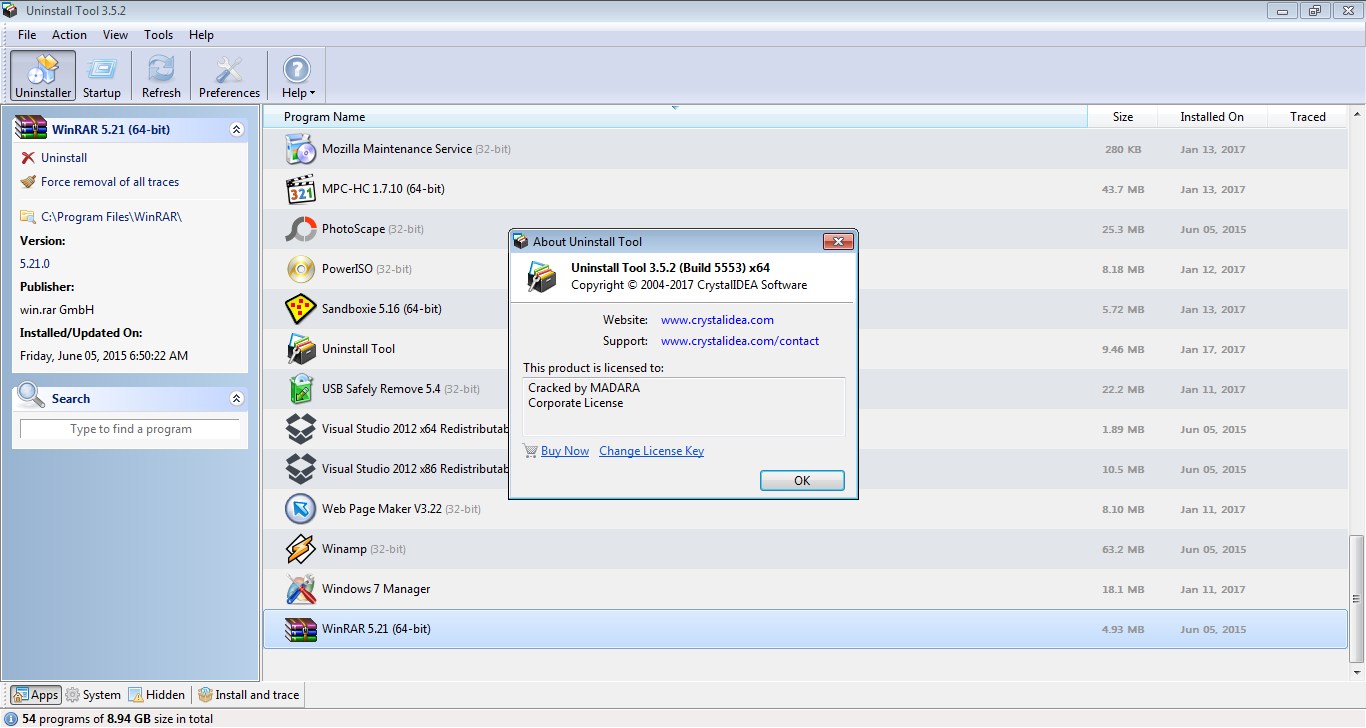This screenshot has width=1366, height=728.
Task: Click the Visual Studio 2012 x64 Redistributable icon
Action: tap(301, 429)
